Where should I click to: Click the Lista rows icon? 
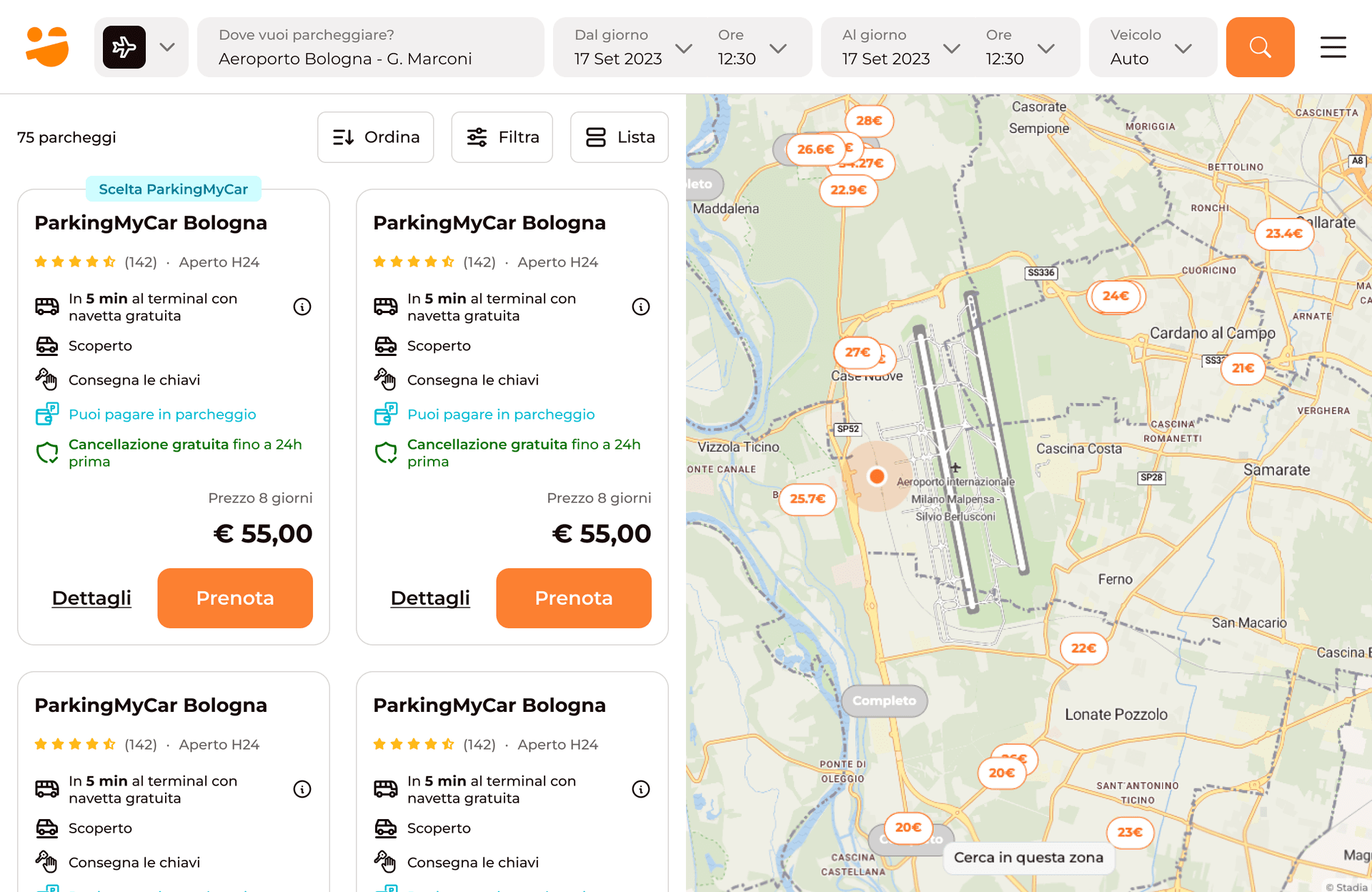[596, 137]
